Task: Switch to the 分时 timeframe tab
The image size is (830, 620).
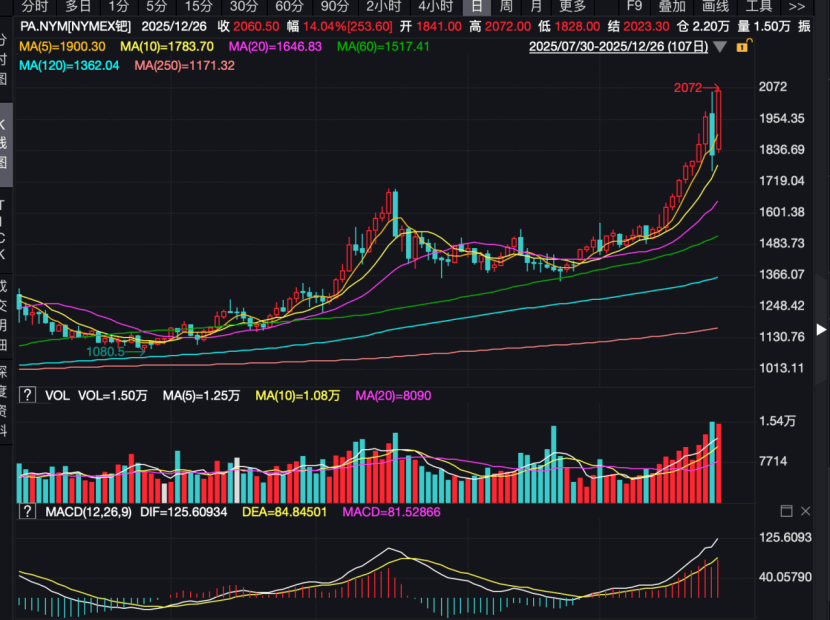Action: click(34, 6)
